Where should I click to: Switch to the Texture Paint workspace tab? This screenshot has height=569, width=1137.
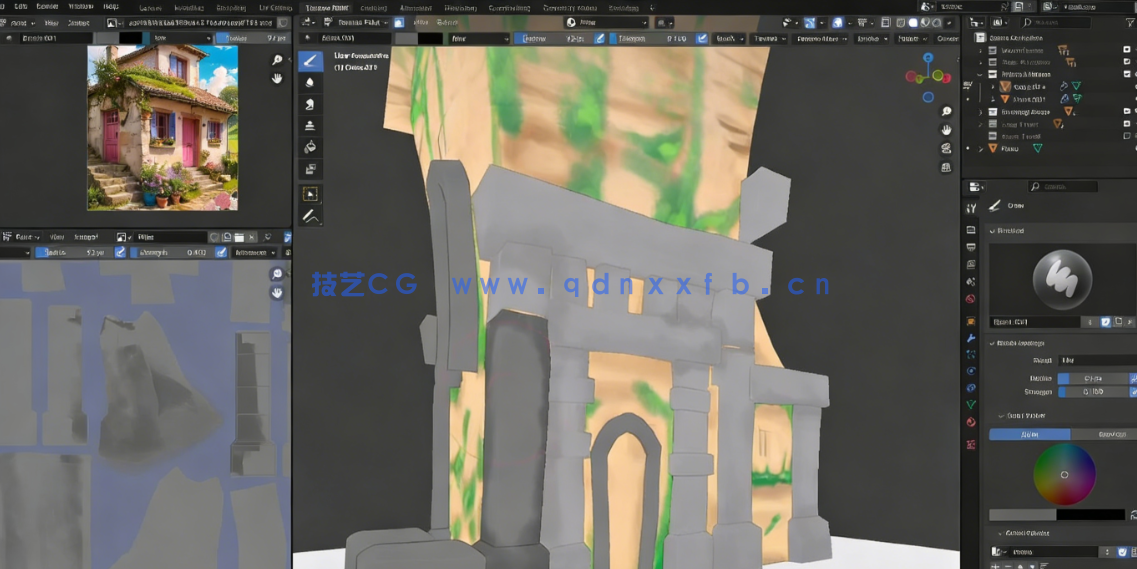tap(326, 7)
